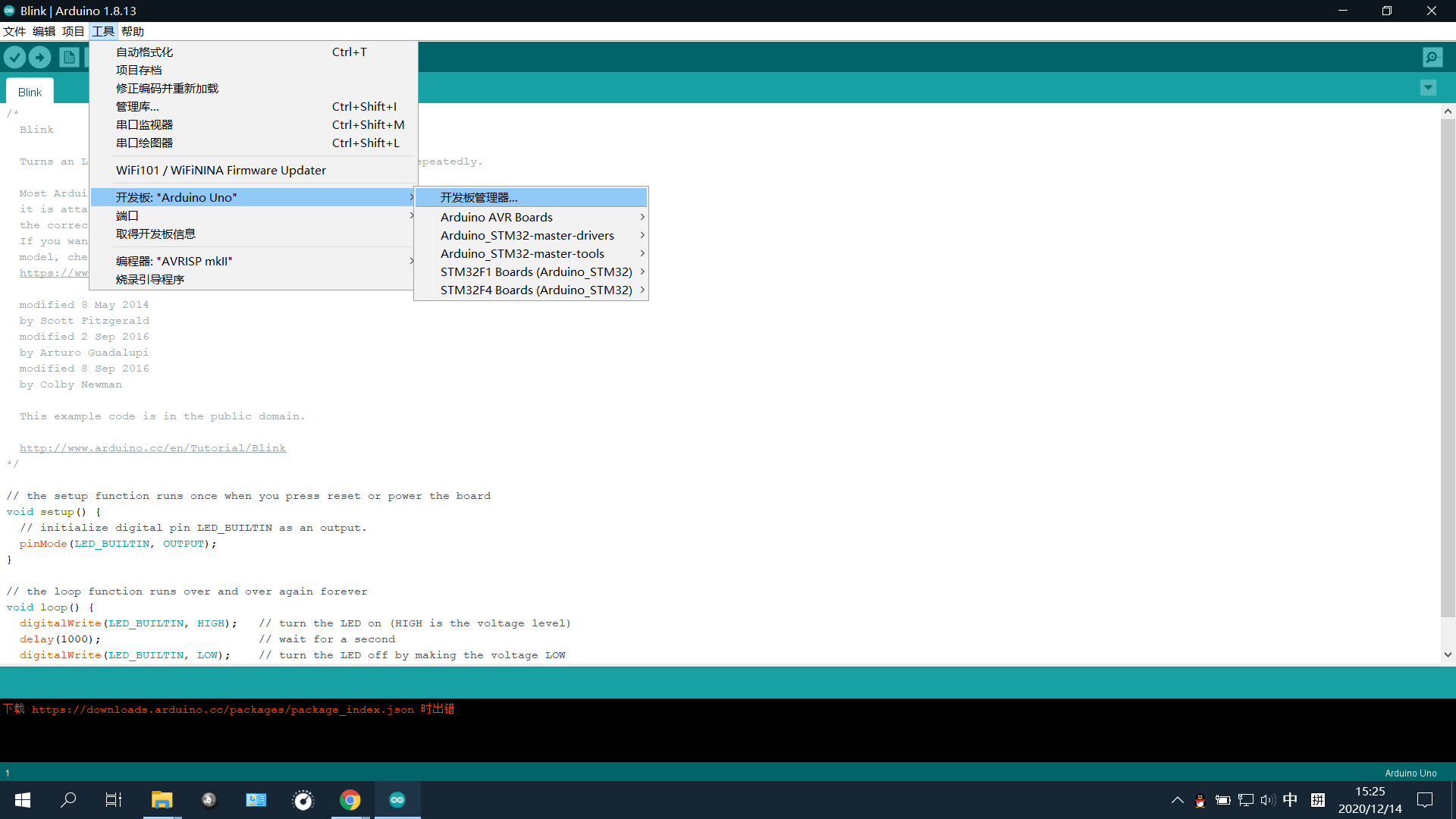Click the Verify sketch checkmark icon
Image resolution: width=1456 pixels, height=819 pixels.
15,57
